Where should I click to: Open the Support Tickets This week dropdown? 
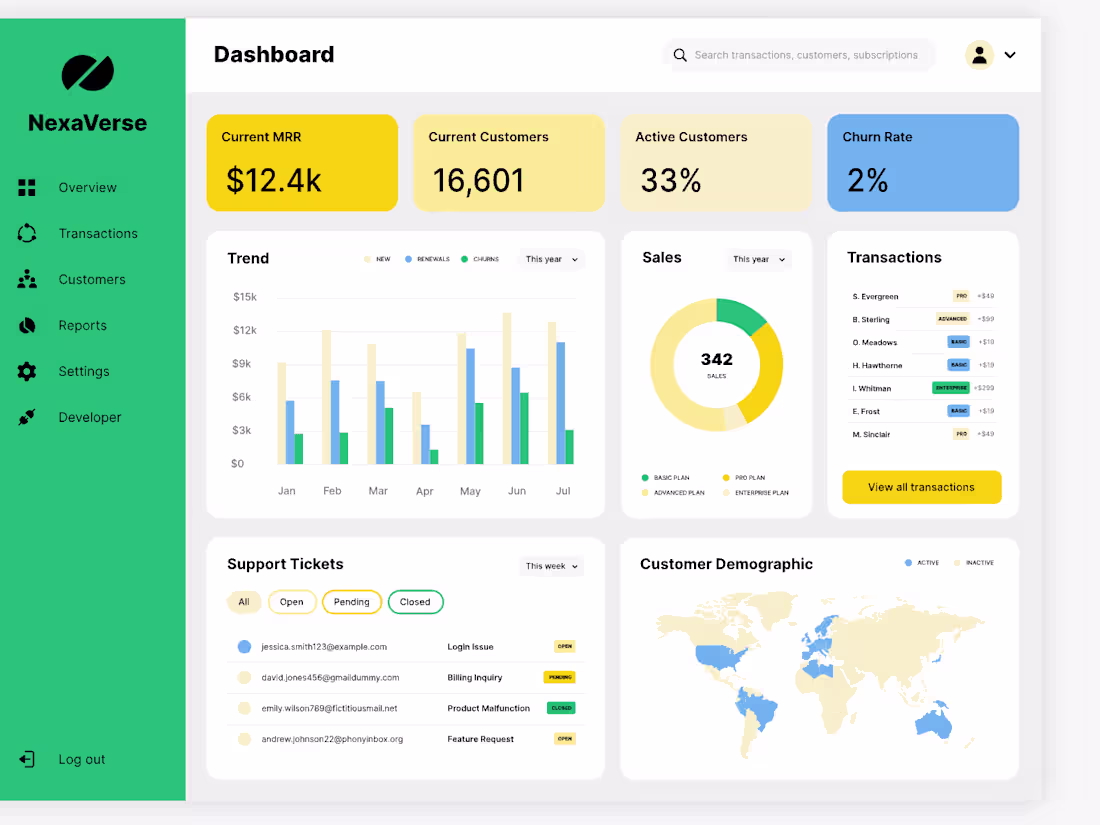pyautogui.click(x=551, y=565)
